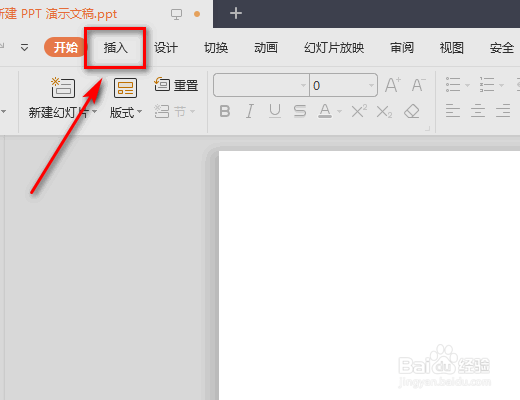Toggle superscript X² formatting
Screen dimensions: 520x400
point(359,111)
